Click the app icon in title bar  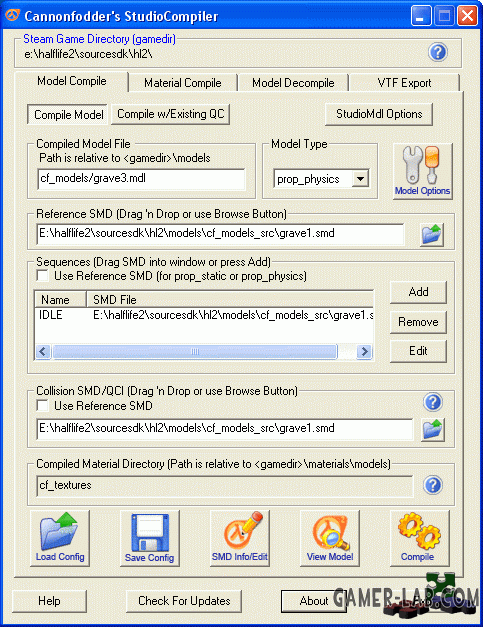pos(12,15)
